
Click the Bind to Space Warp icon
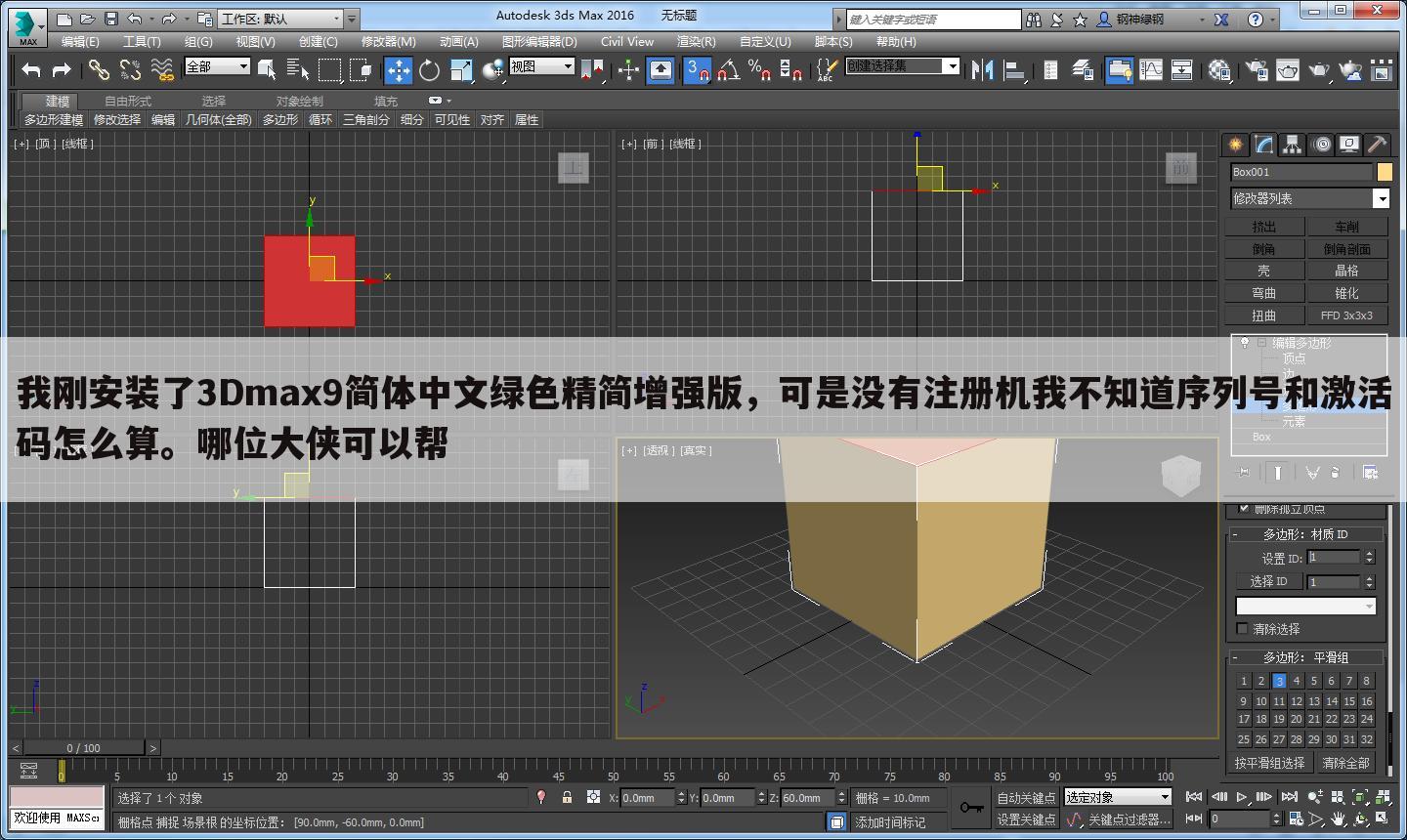coord(162,69)
